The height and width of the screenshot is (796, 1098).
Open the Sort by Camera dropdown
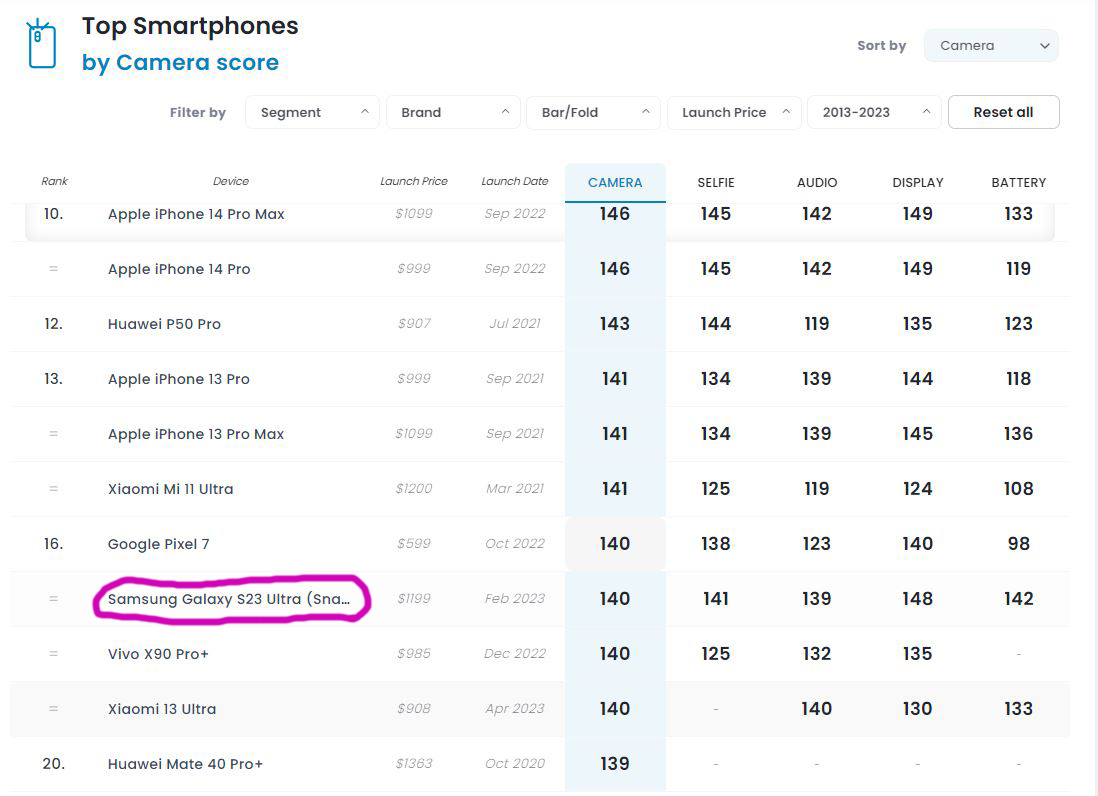(991, 46)
